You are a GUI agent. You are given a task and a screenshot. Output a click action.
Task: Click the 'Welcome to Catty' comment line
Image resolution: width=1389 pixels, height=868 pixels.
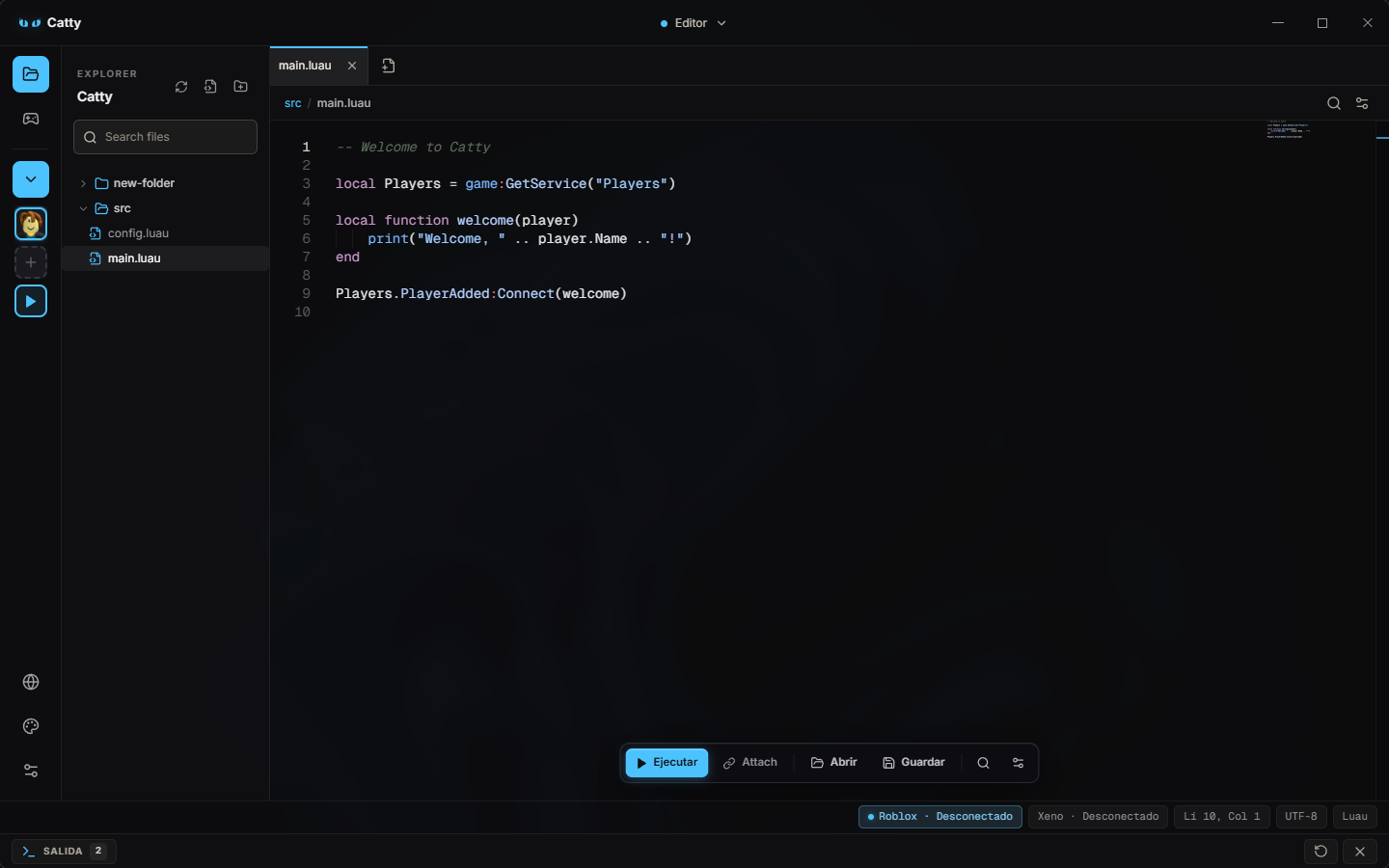(413, 148)
